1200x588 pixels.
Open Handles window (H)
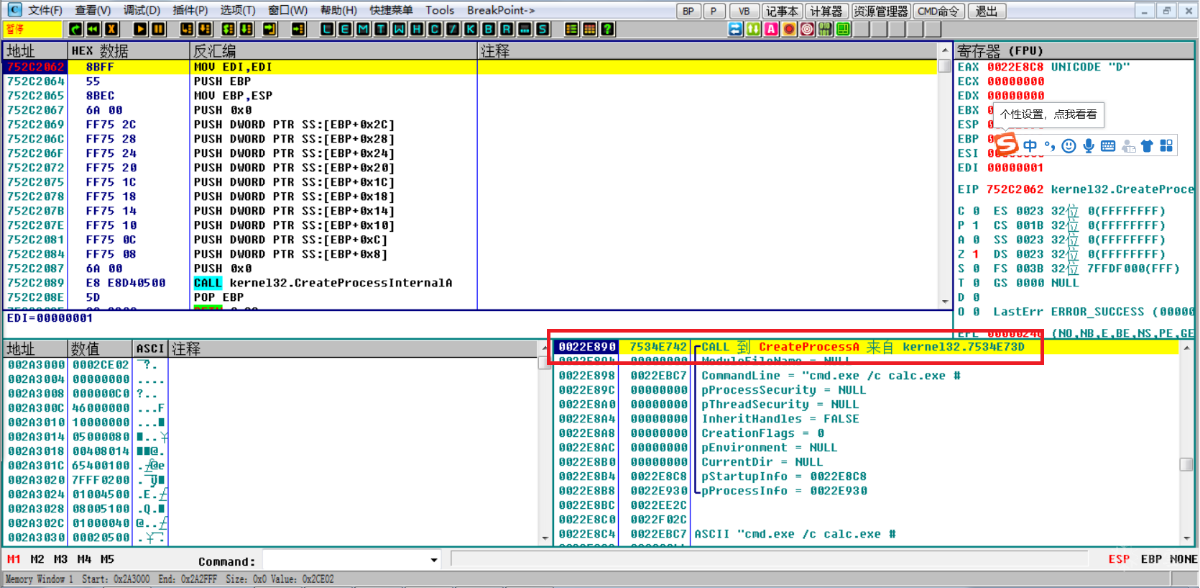click(416, 29)
